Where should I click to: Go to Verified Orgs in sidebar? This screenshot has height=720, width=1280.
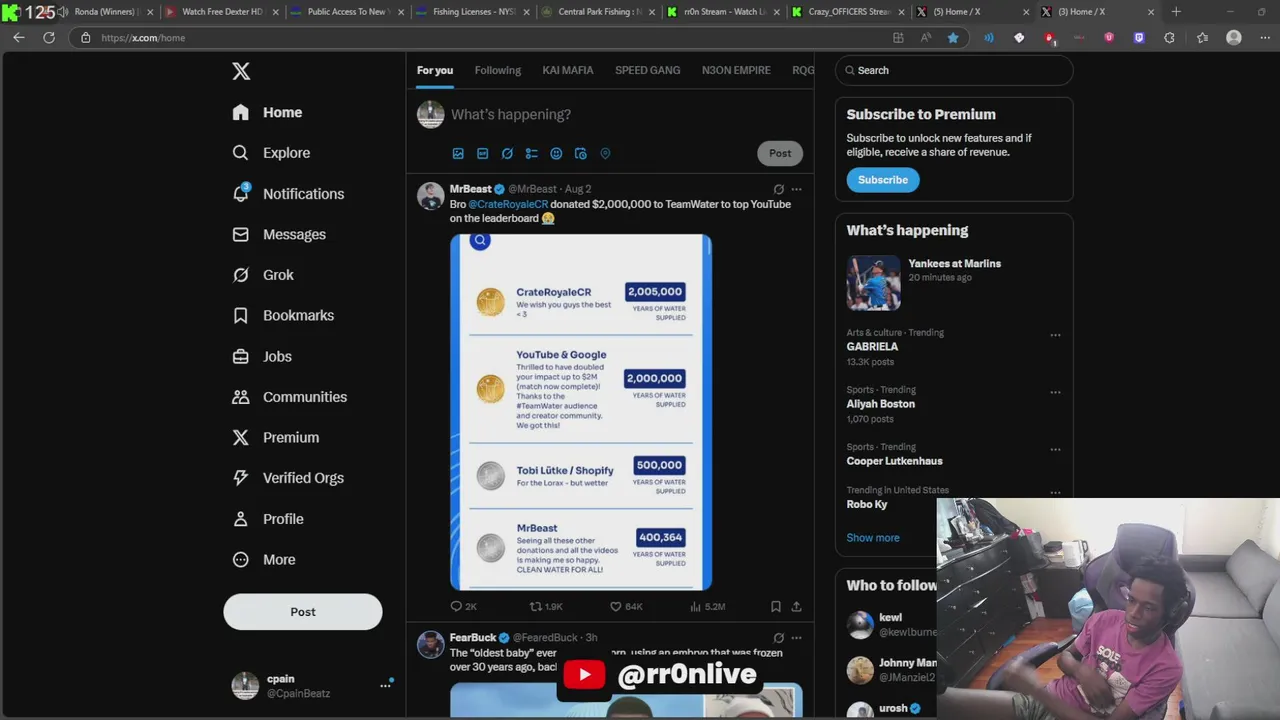point(288,478)
